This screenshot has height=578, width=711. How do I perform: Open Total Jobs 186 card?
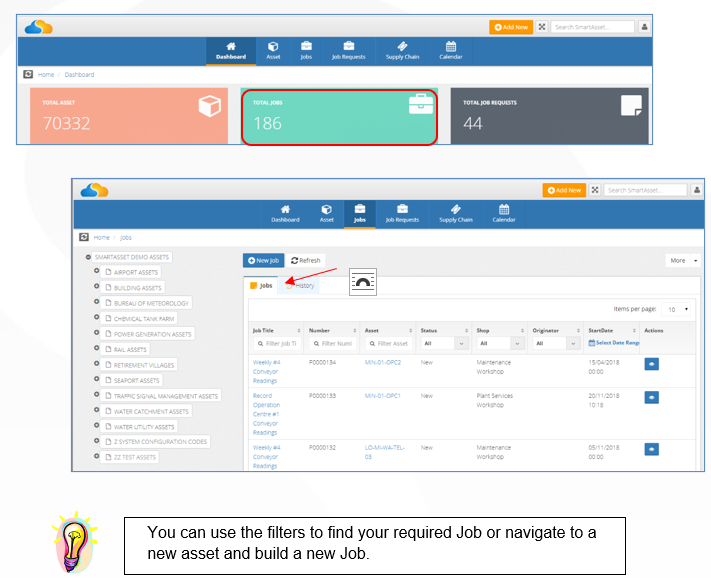click(339, 117)
